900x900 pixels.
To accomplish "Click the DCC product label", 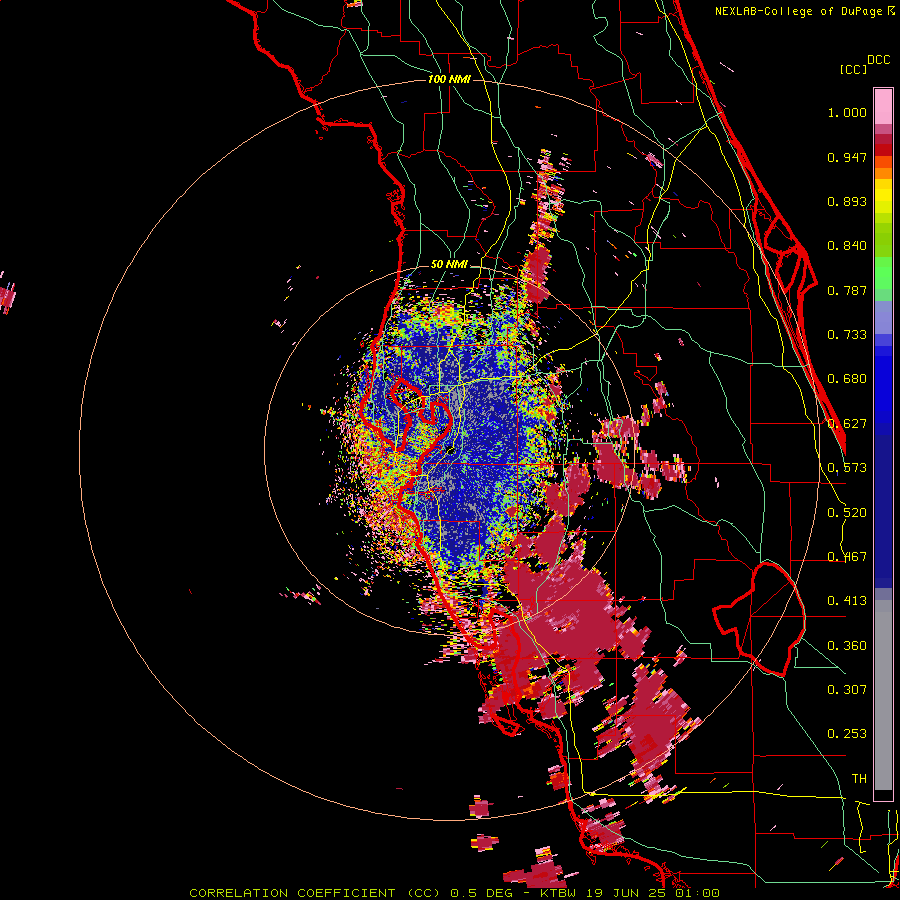I will coord(879,60).
